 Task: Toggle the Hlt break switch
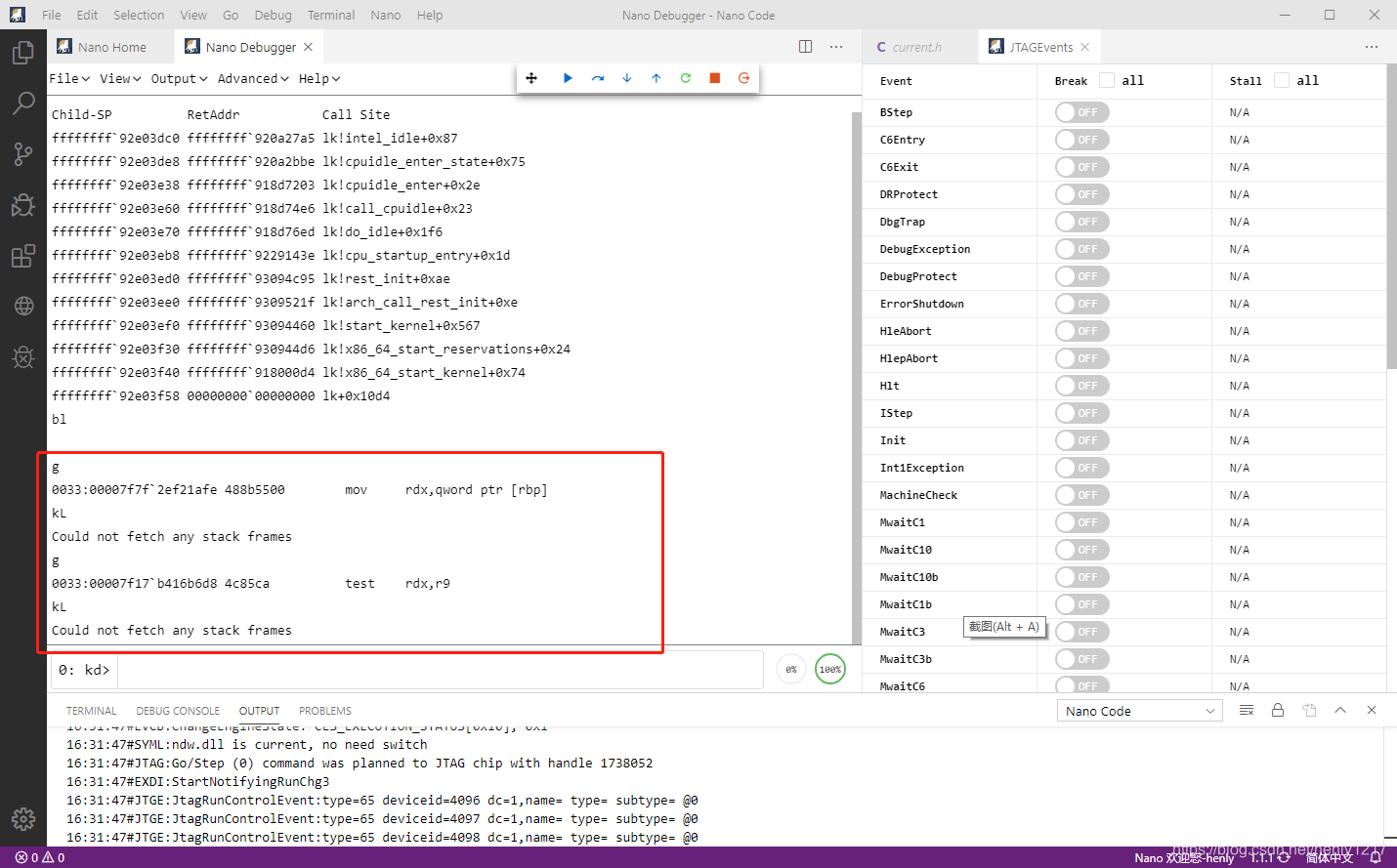(x=1081, y=386)
